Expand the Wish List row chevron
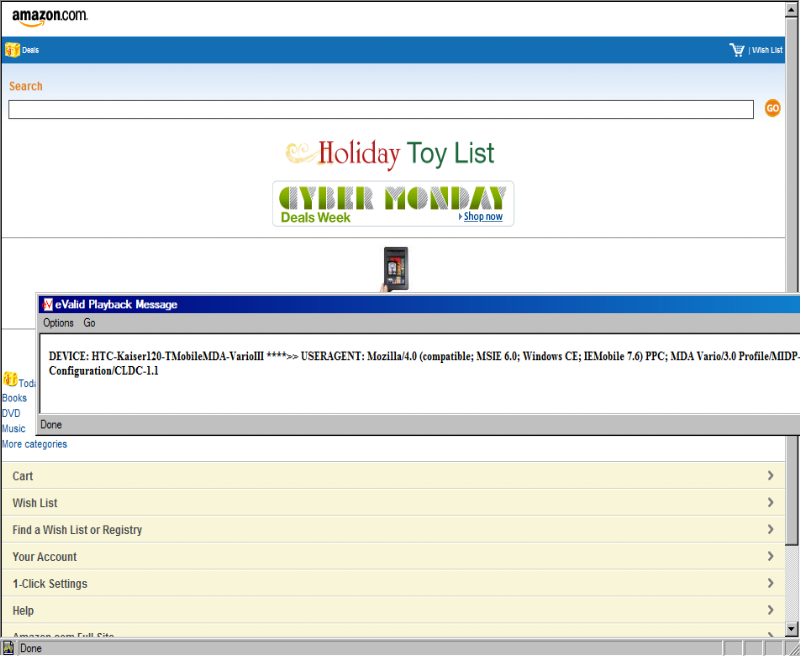Viewport: 800px width, 656px height. (770, 502)
